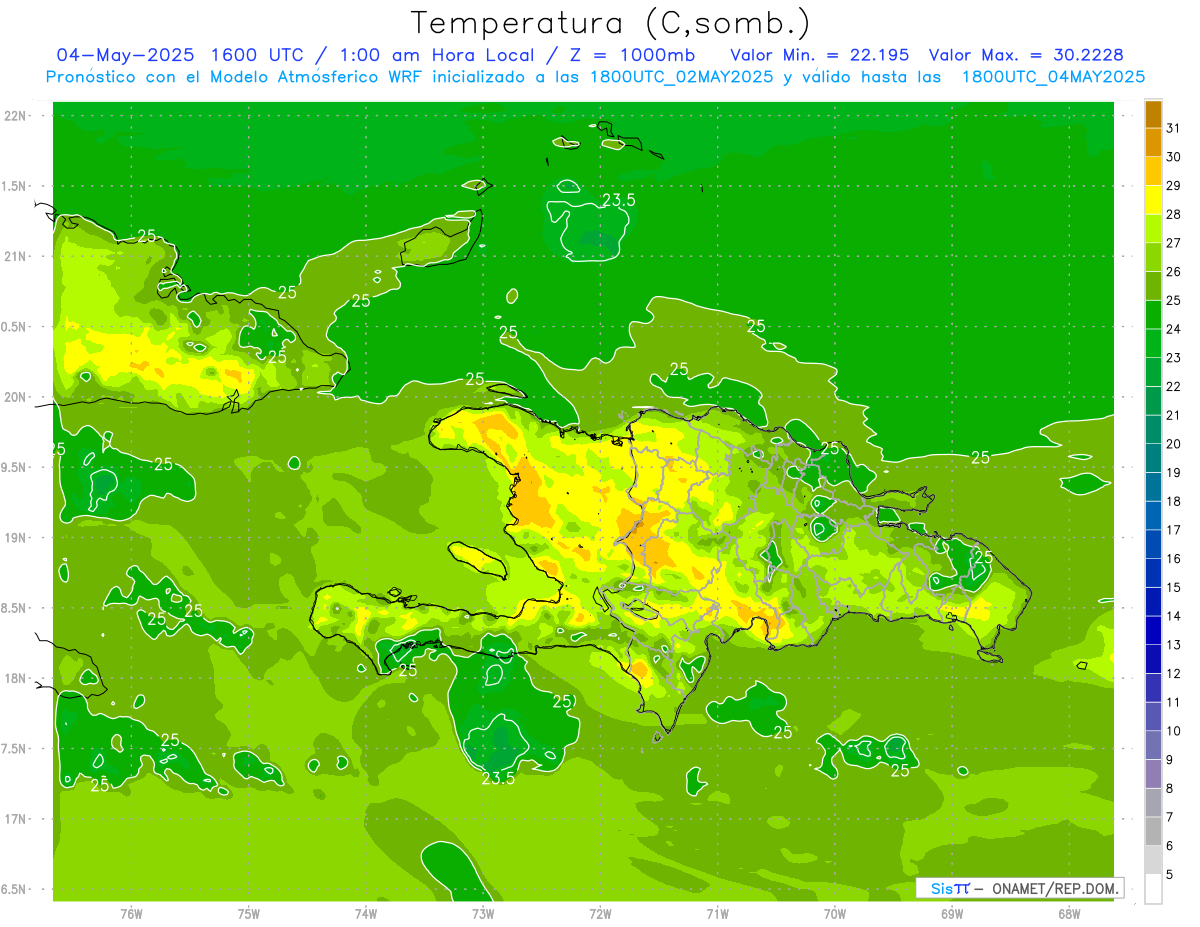Pick the colorbar swatch between 30 and 31
This screenshot has height=927, width=1200.
coord(1153,142)
